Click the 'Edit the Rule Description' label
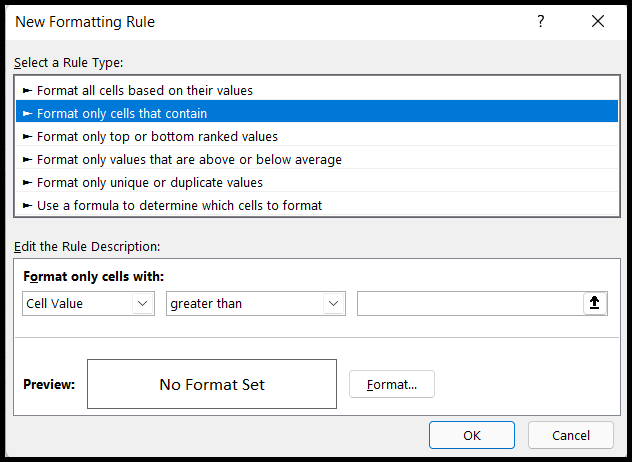Screen dimensions: 632x462 (86, 246)
